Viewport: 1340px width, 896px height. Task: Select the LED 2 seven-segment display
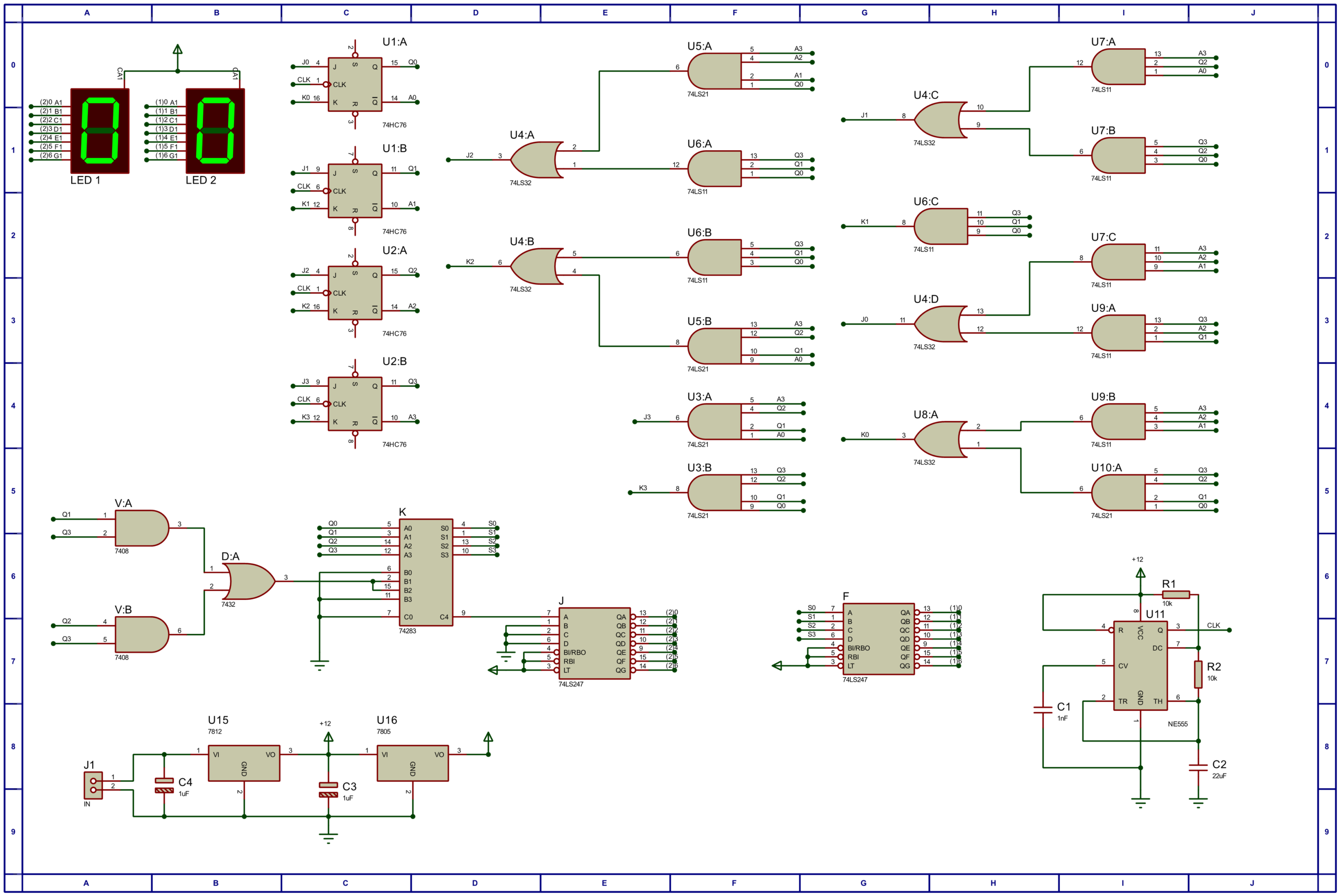point(216,131)
